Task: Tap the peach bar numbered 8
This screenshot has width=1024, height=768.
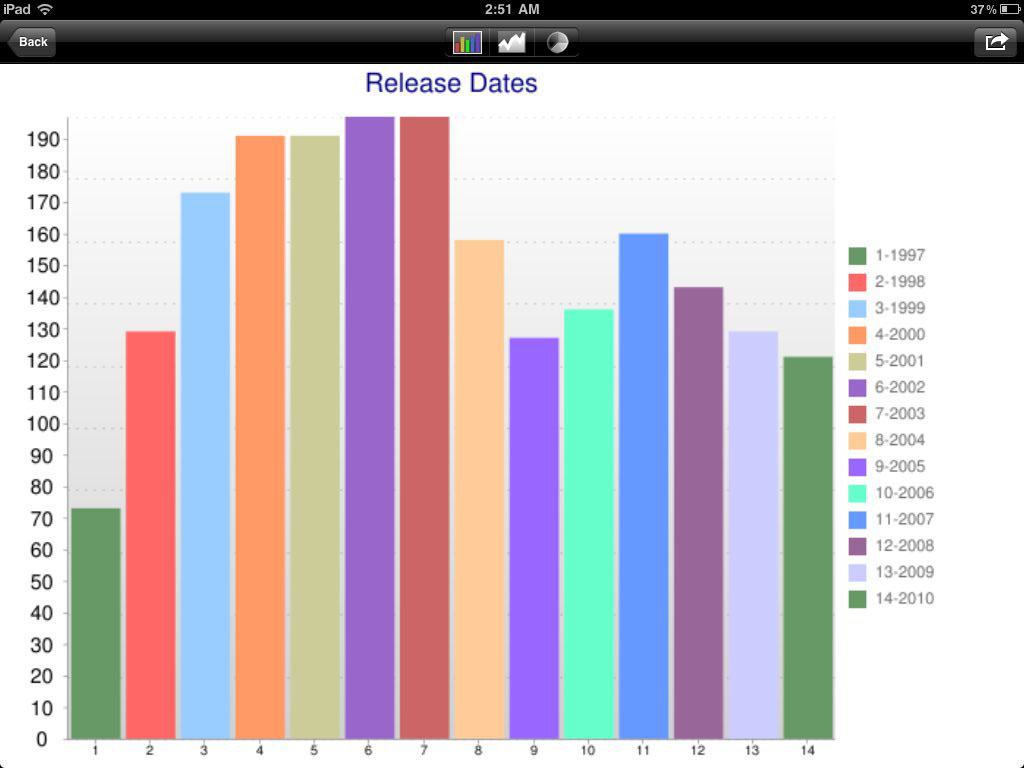Action: pos(479,490)
